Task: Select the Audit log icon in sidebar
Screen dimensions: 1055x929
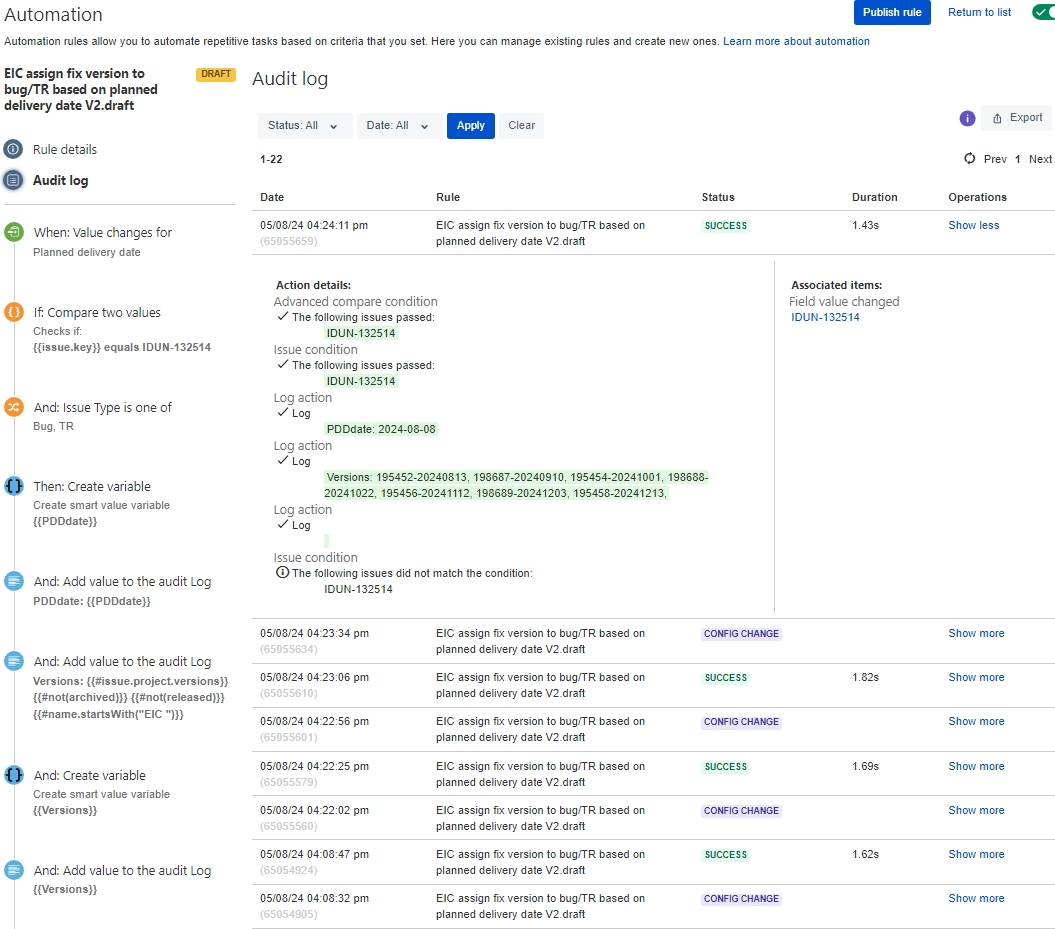Action: pyautogui.click(x=13, y=180)
